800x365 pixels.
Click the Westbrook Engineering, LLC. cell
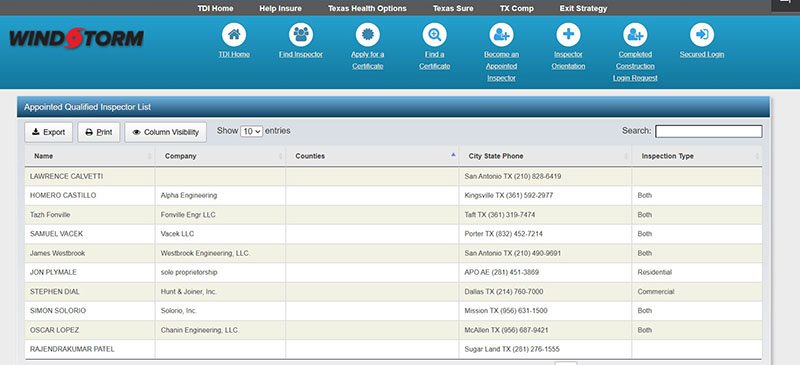click(x=220, y=253)
